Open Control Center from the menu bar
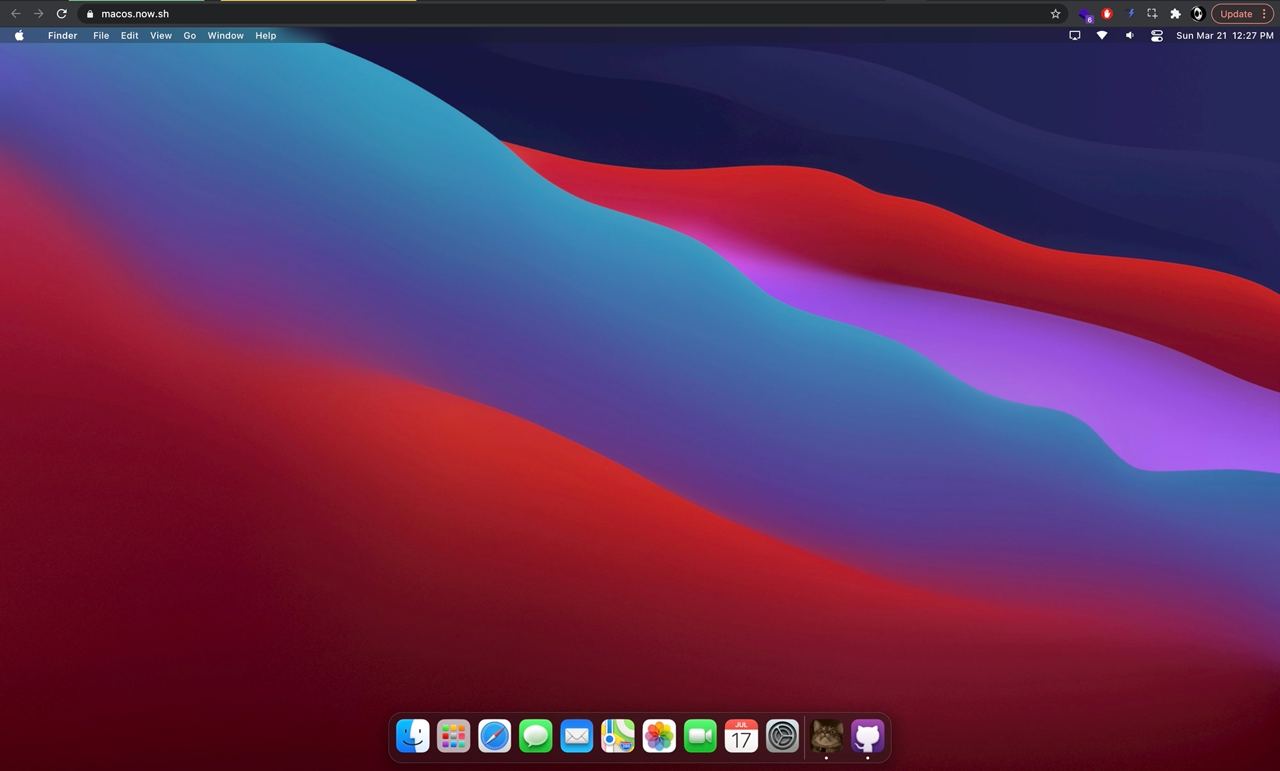The height and width of the screenshot is (771, 1280). point(1157,35)
